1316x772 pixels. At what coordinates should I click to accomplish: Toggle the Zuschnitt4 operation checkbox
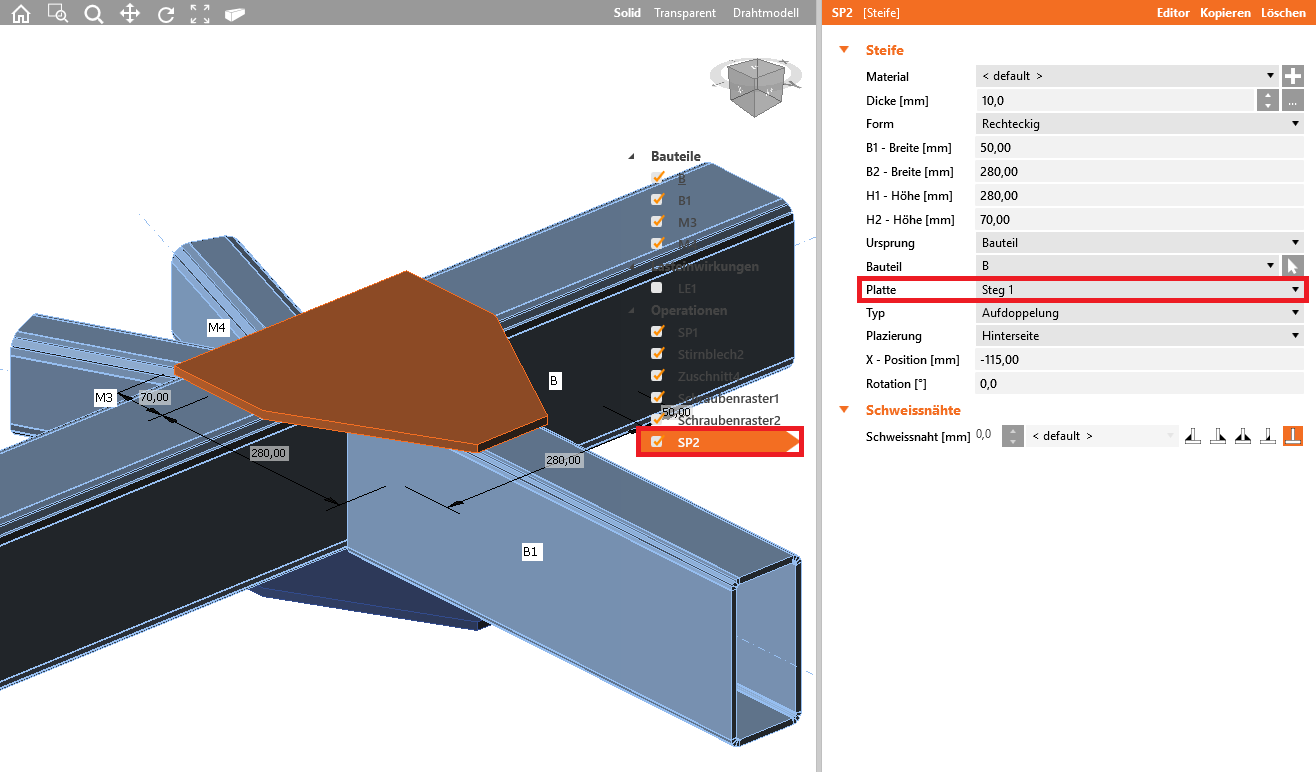coord(657,376)
